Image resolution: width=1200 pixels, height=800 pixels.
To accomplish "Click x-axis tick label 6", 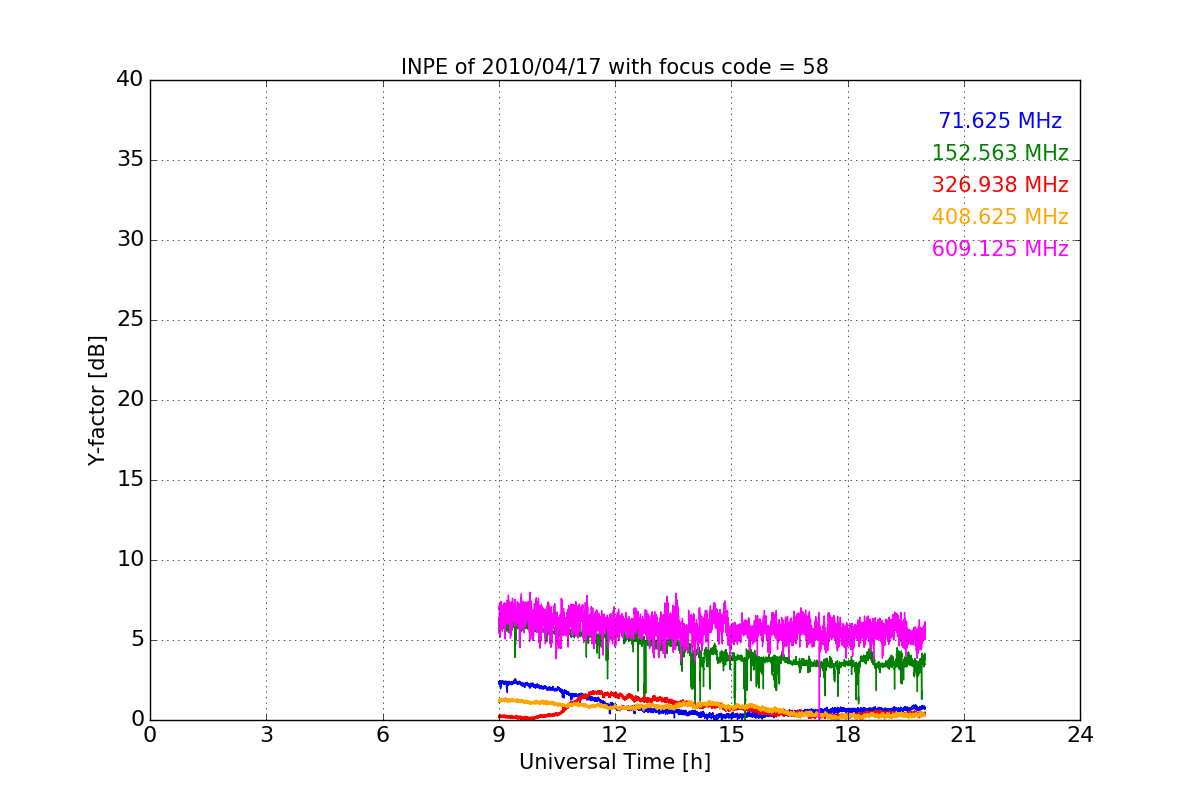I will coord(383,735).
